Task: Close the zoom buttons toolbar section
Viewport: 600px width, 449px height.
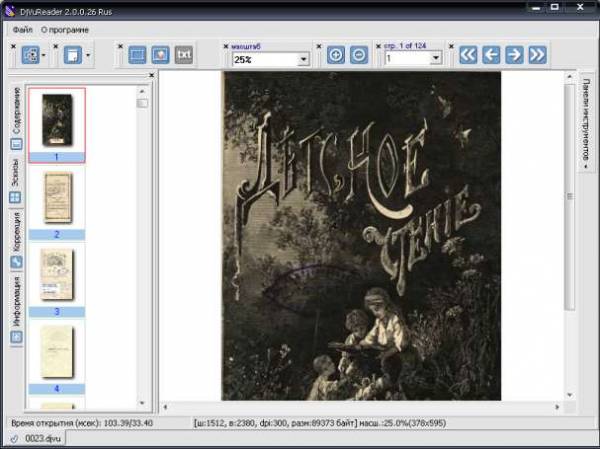Action: [x=319, y=46]
